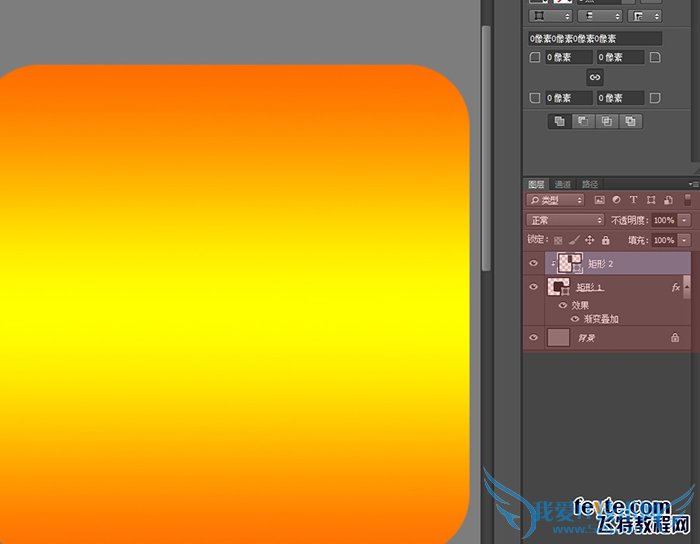The height and width of the screenshot is (544, 700).
Task: Click the bottom-left corner radius input field
Action: 569,98
